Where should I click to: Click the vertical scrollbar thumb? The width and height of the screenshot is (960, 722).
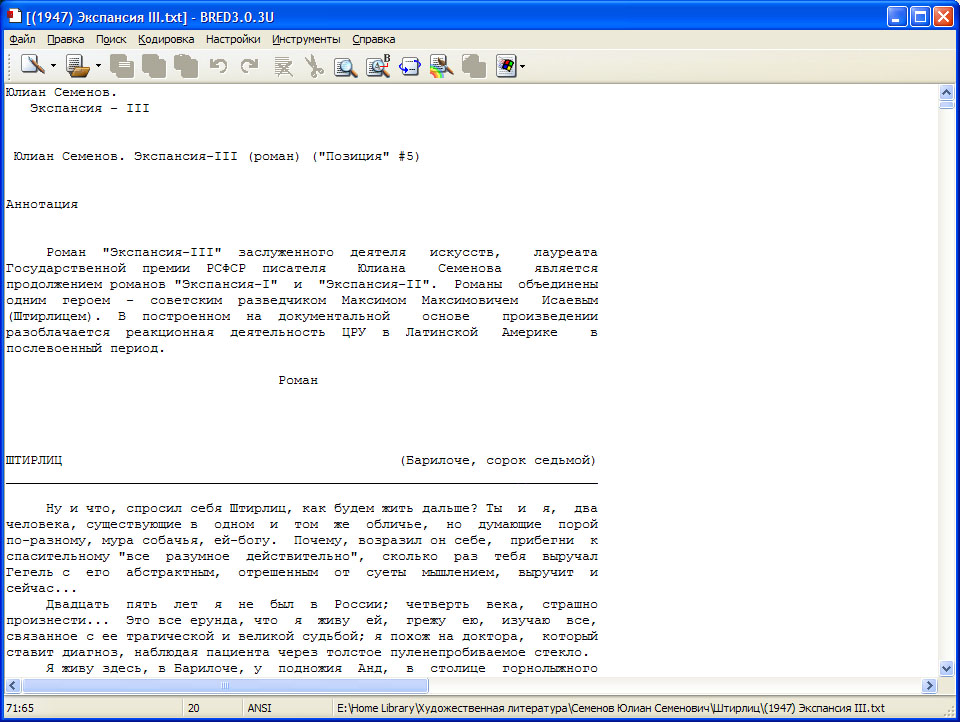[x=946, y=105]
